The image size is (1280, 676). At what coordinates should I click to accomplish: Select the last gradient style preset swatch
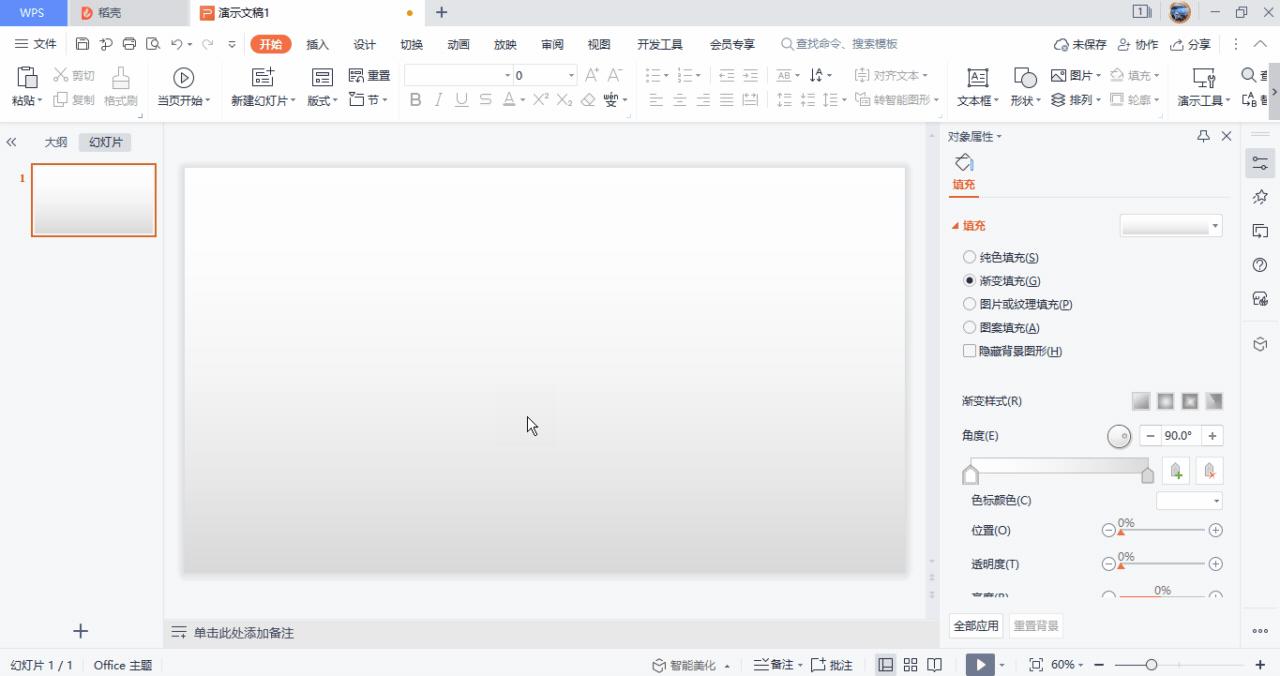point(1214,400)
